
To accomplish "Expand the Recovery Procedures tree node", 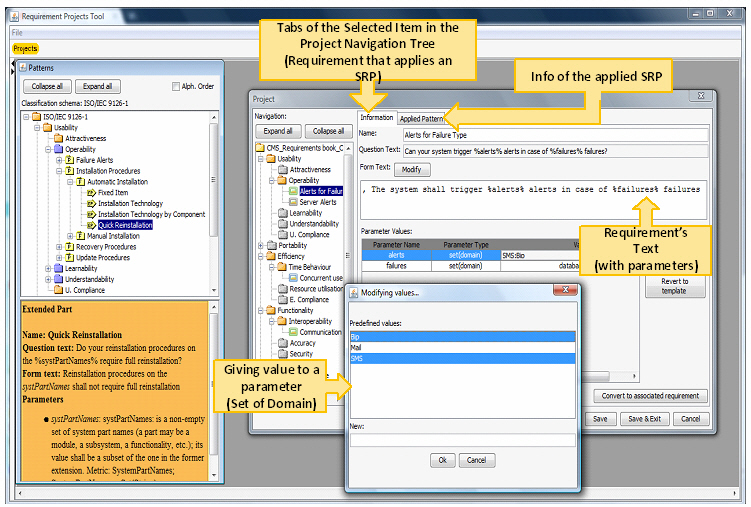I will pos(59,247).
